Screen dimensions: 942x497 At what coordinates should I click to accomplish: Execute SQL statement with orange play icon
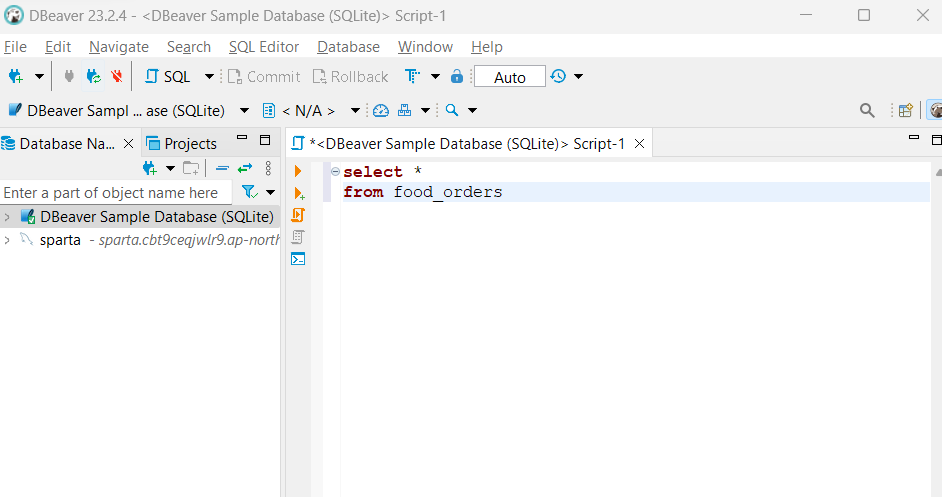click(298, 171)
